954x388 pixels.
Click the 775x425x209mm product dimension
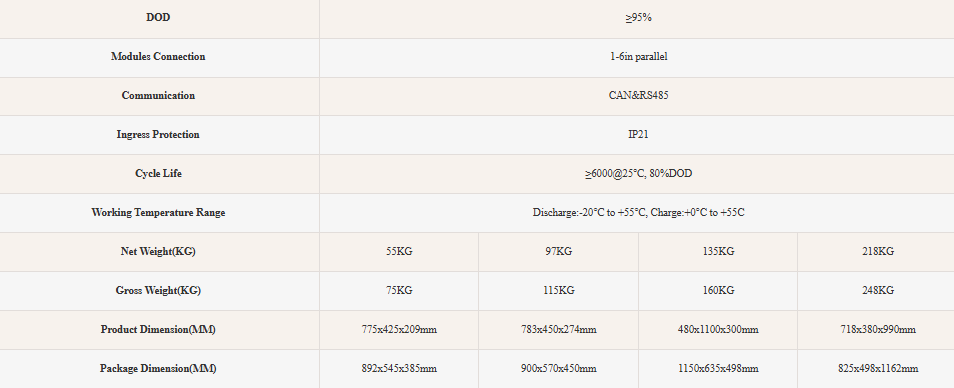399,330
